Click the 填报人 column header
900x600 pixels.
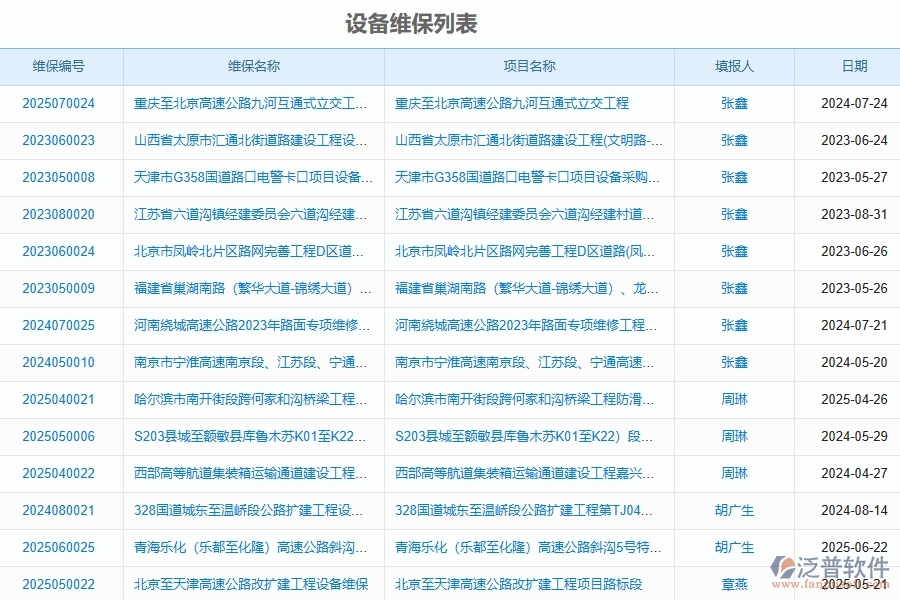[735, 67]
